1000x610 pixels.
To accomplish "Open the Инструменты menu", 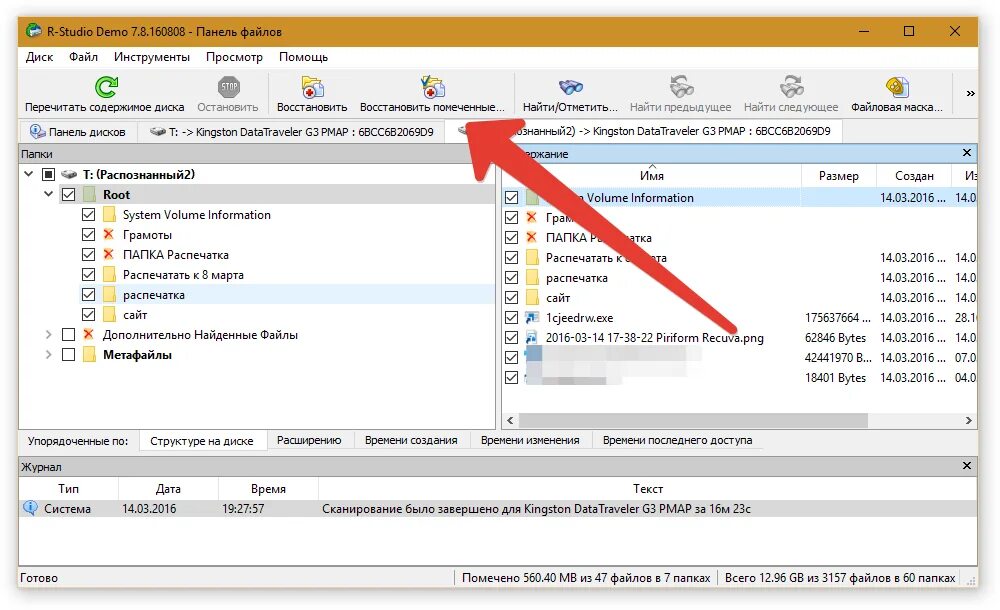I will pos(152,57).
